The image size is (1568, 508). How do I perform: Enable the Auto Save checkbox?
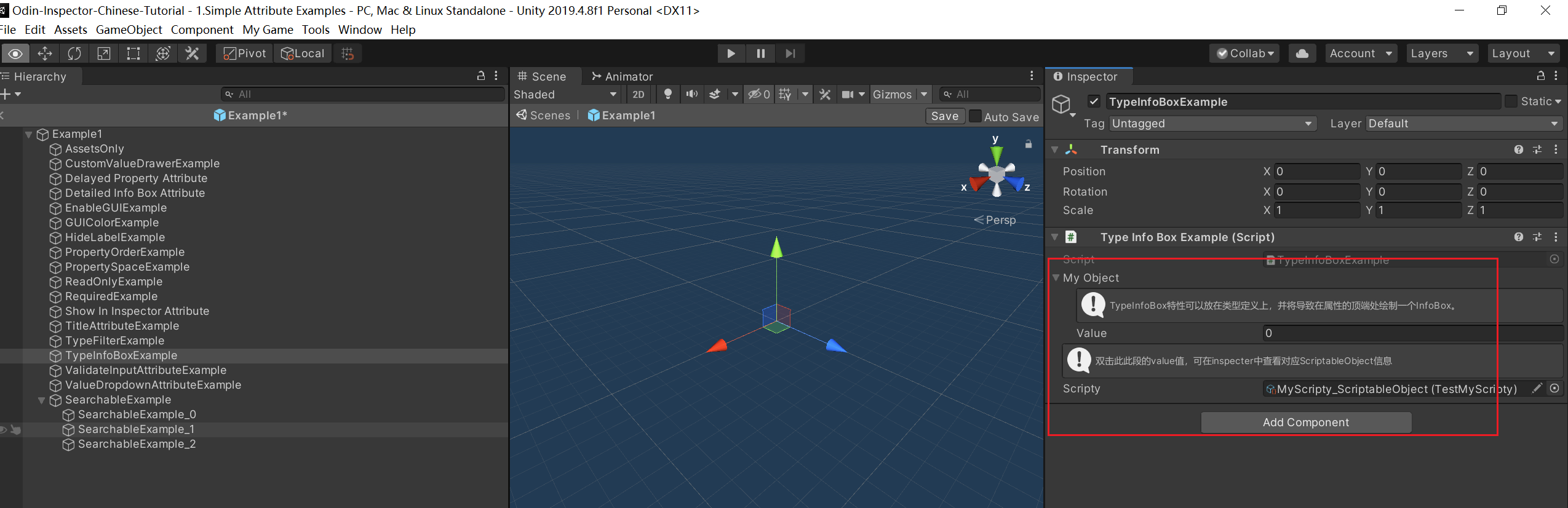tap(975, 116)
